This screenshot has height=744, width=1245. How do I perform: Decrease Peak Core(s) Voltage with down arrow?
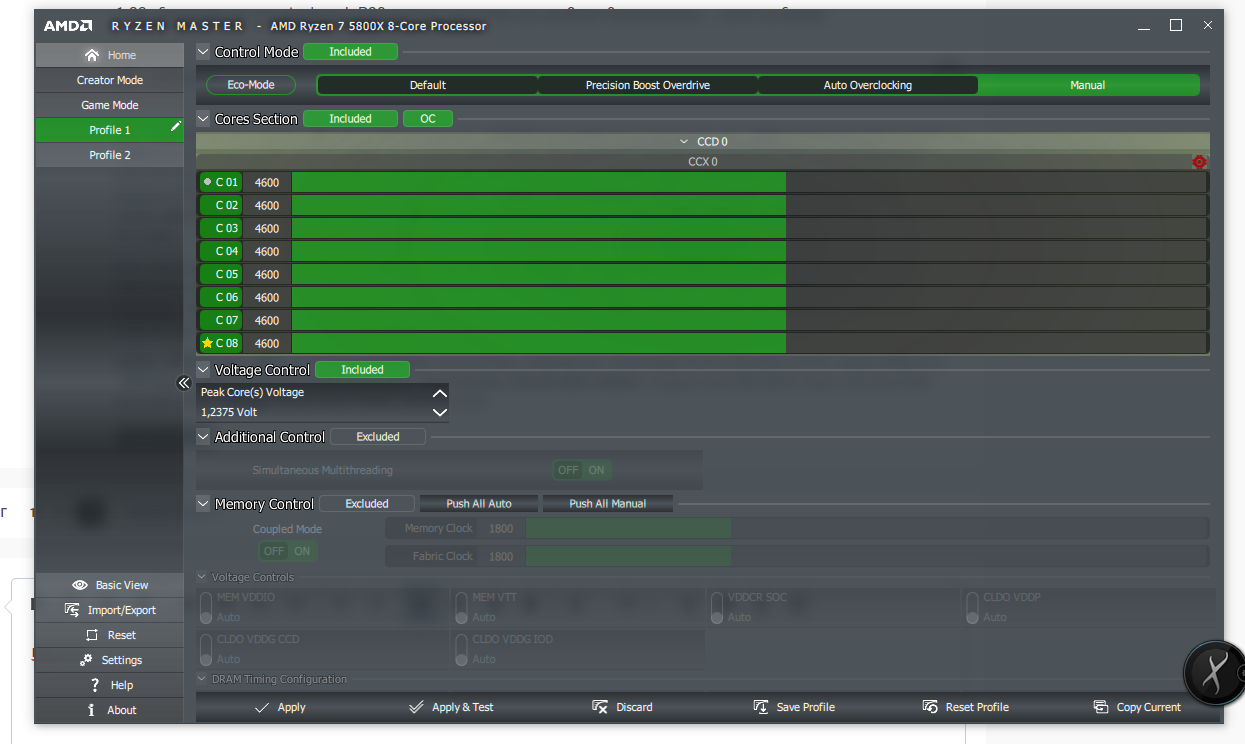pos(439,412)
